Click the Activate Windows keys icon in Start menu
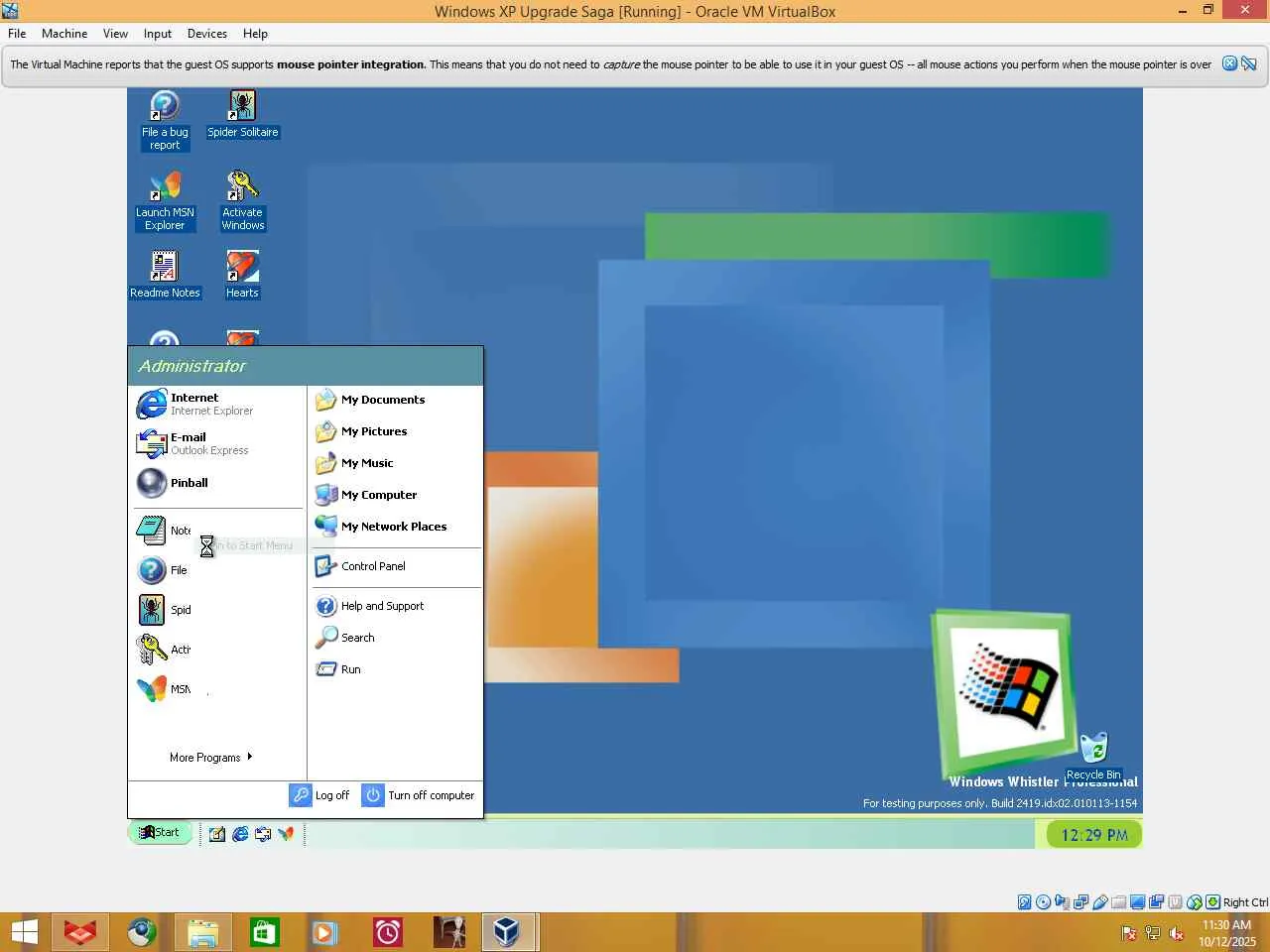This screenshot has height=952, width=1270. tap(152, 650)
